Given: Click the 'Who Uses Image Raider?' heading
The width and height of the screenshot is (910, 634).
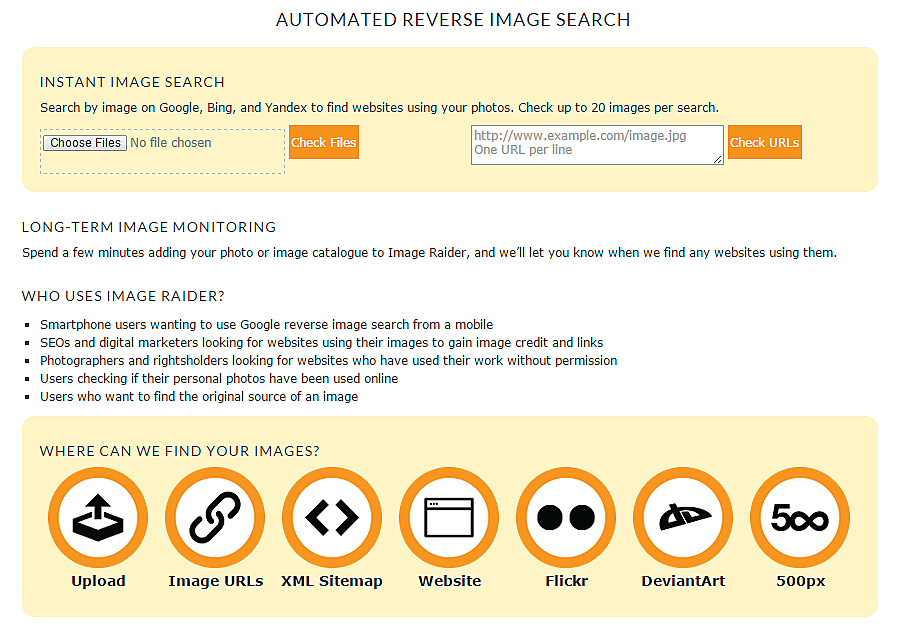Looking at the screenshot, I should tap(123, 296).
